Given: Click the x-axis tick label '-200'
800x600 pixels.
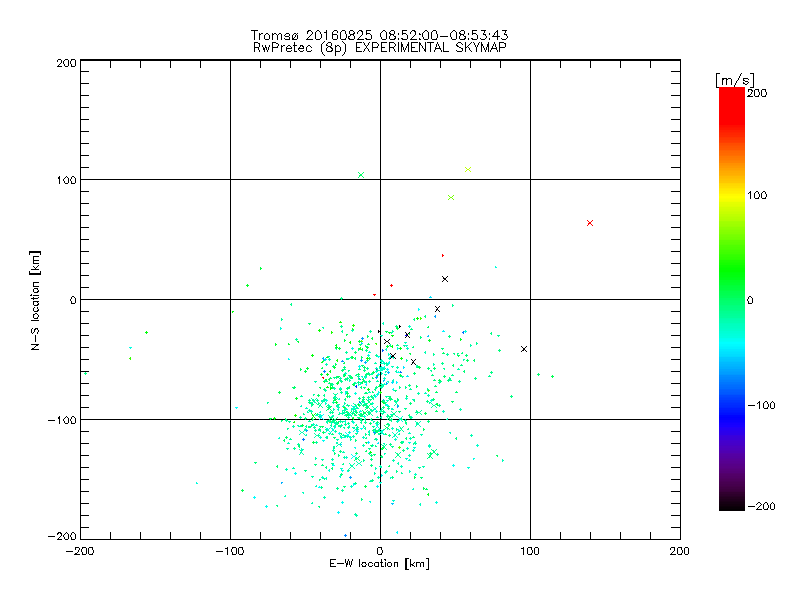Looking at the screenshot, I should [80, 551].
